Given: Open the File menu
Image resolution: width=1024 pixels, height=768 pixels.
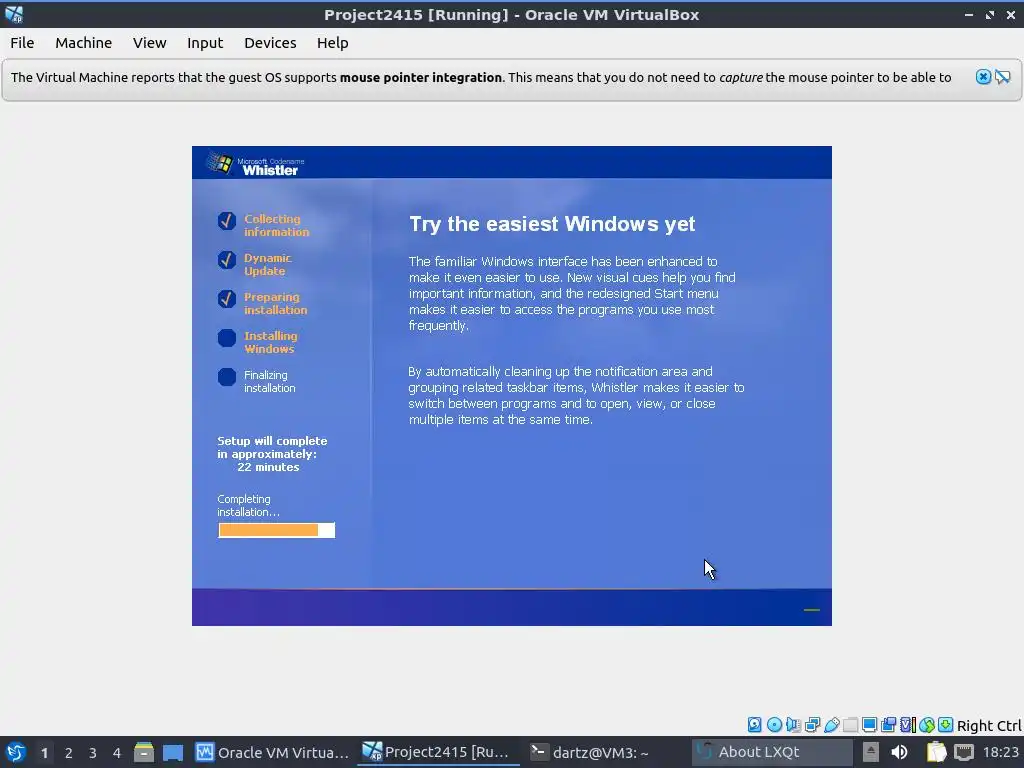Looking at the screenshot, I should pos(22,42).
